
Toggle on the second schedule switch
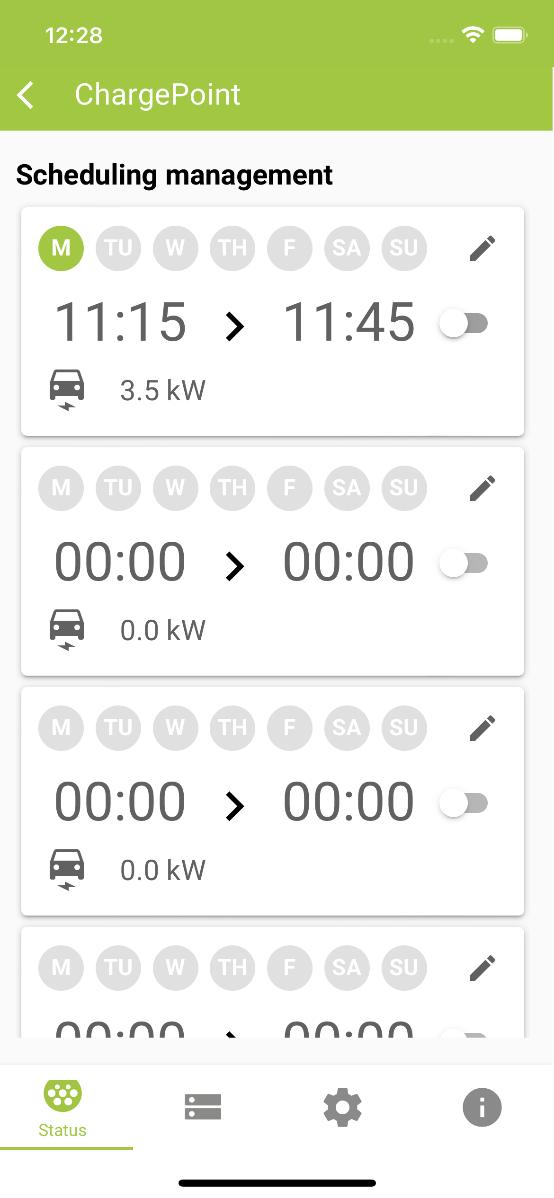pos(464,564)
